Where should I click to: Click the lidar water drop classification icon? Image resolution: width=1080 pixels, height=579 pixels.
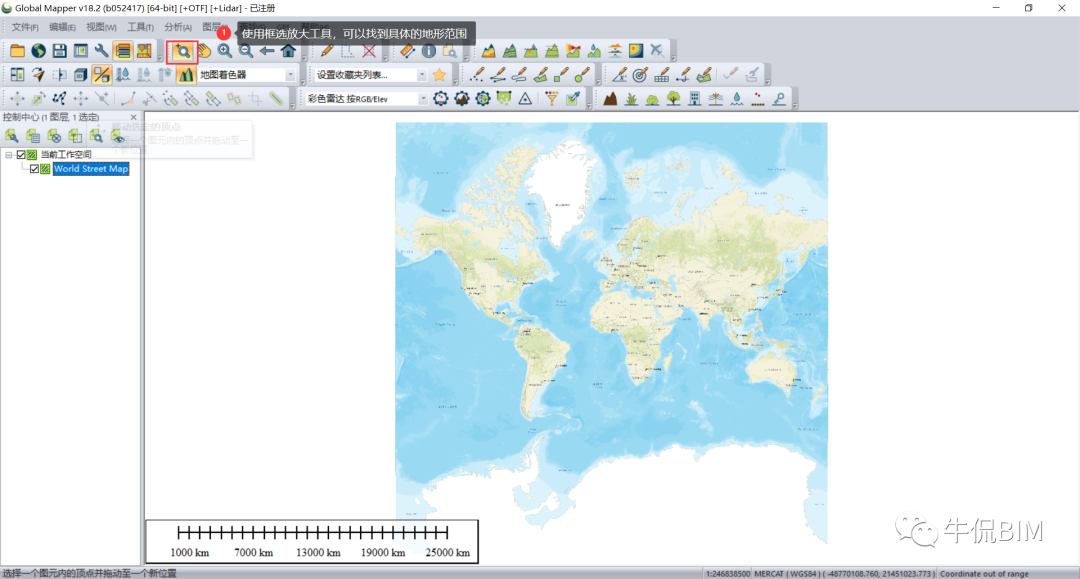(737, 98)
